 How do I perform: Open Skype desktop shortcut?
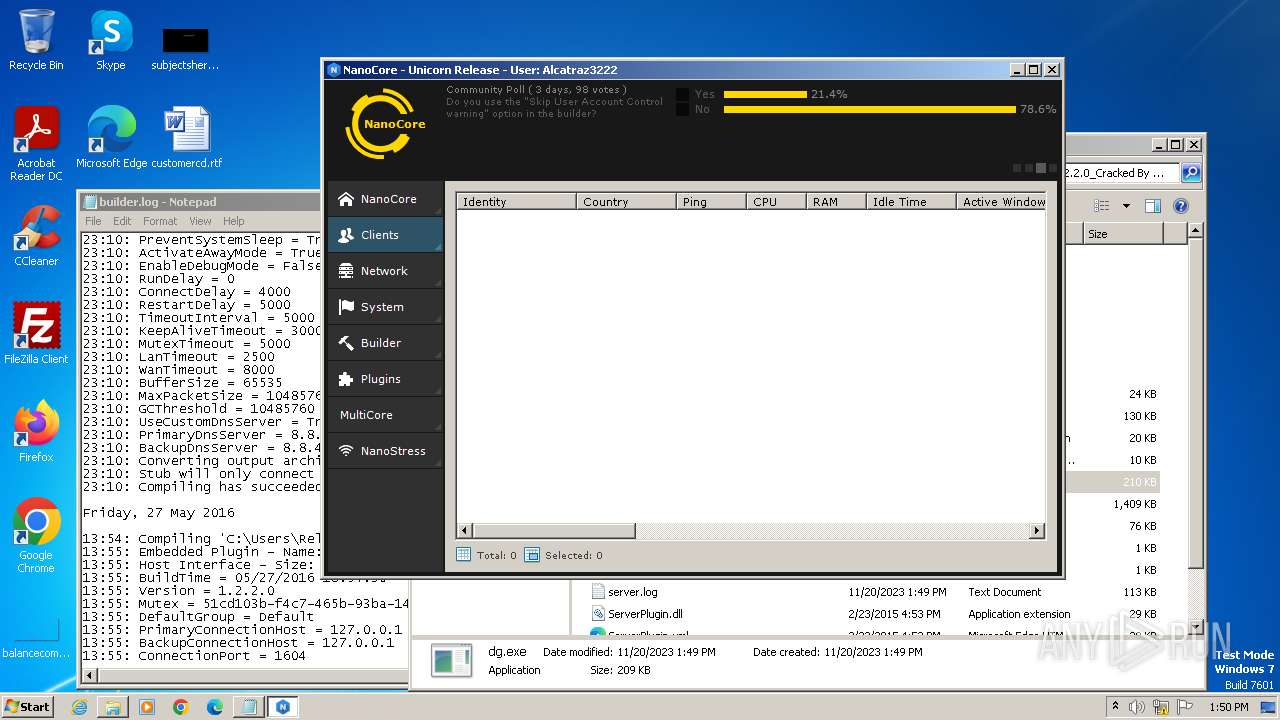pos(111,41)
